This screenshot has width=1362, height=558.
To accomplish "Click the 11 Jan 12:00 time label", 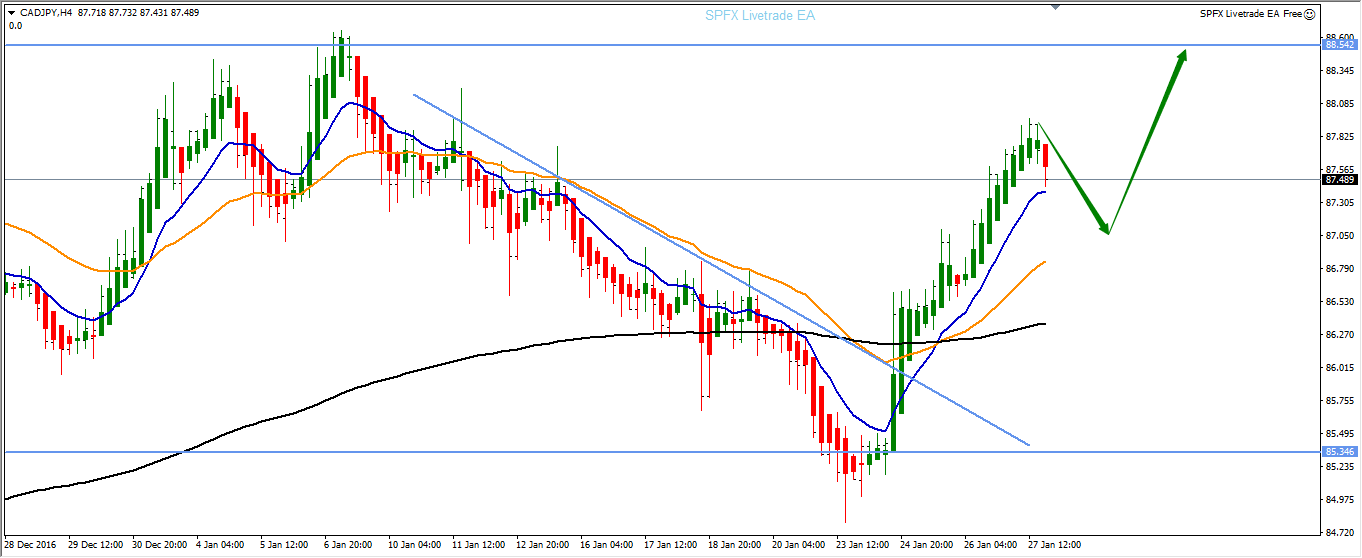I will pyautogui.click(x=479, y=545).
